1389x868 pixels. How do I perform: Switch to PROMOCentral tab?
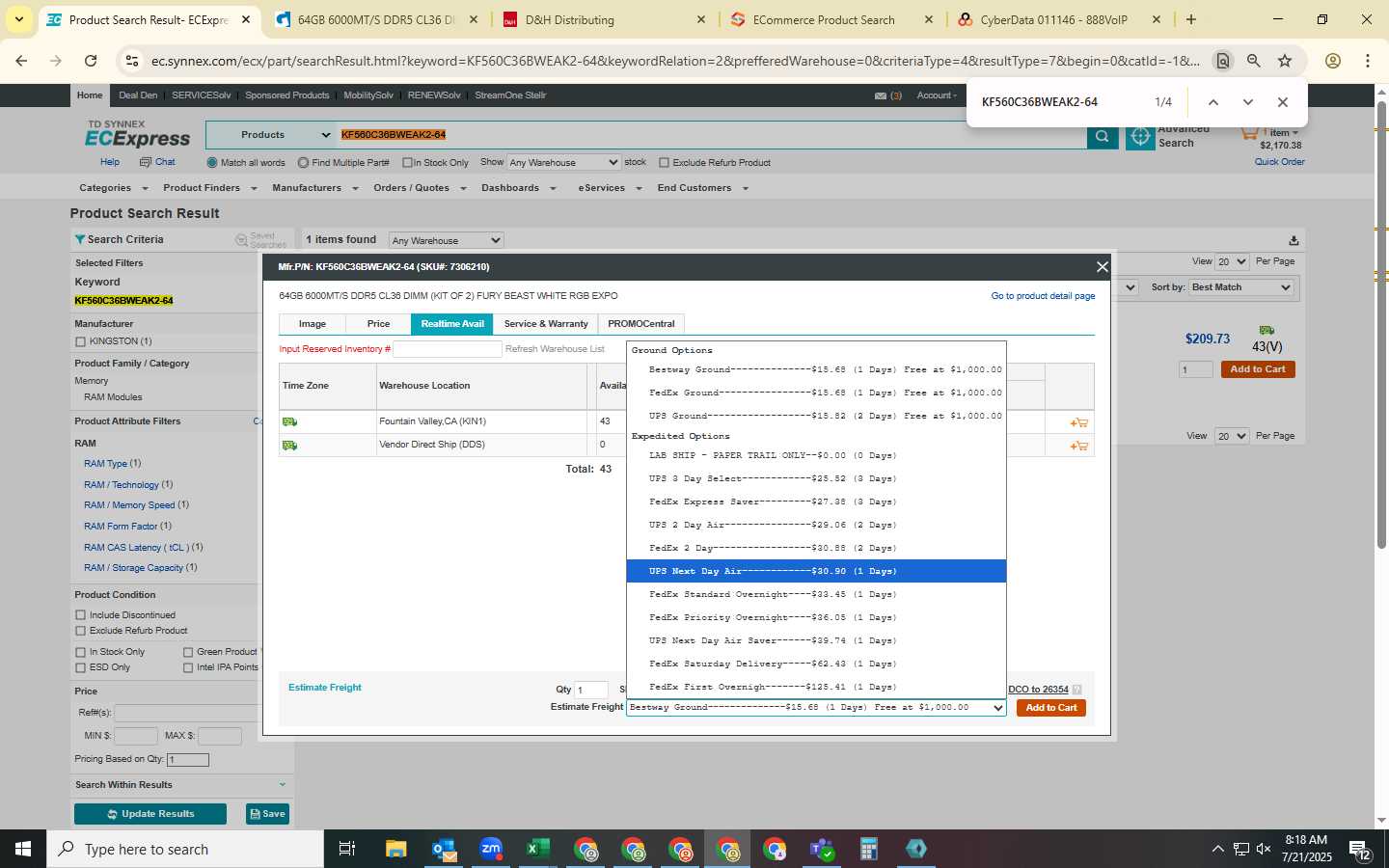(x=641, y=324)
